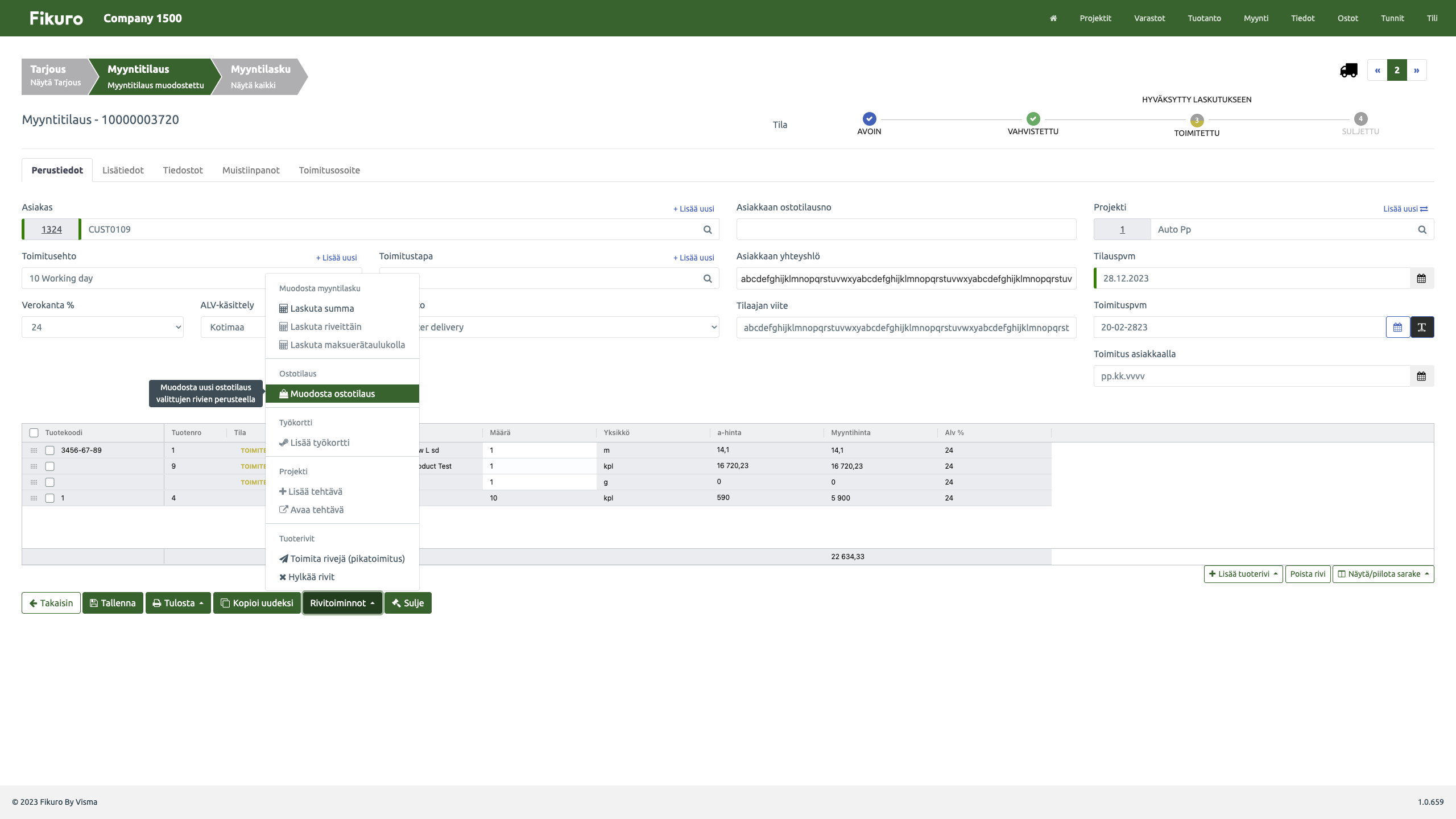Open Projektit in top navigation
Screen dimensions: 1456x819
click(1095, 18)
